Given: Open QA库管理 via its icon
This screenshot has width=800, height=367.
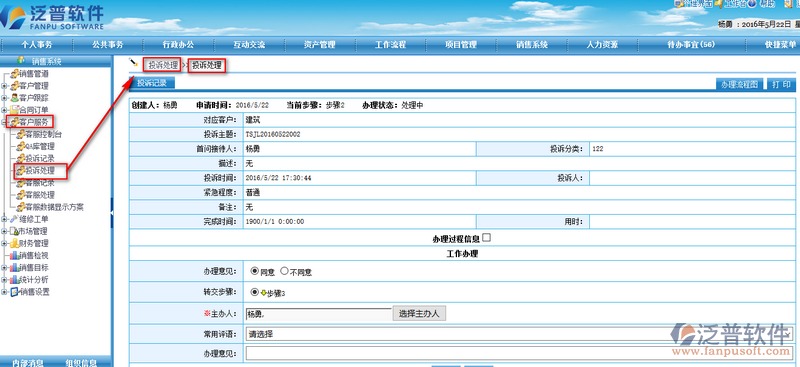Looking at the screenshot, I should coord(20,146).
